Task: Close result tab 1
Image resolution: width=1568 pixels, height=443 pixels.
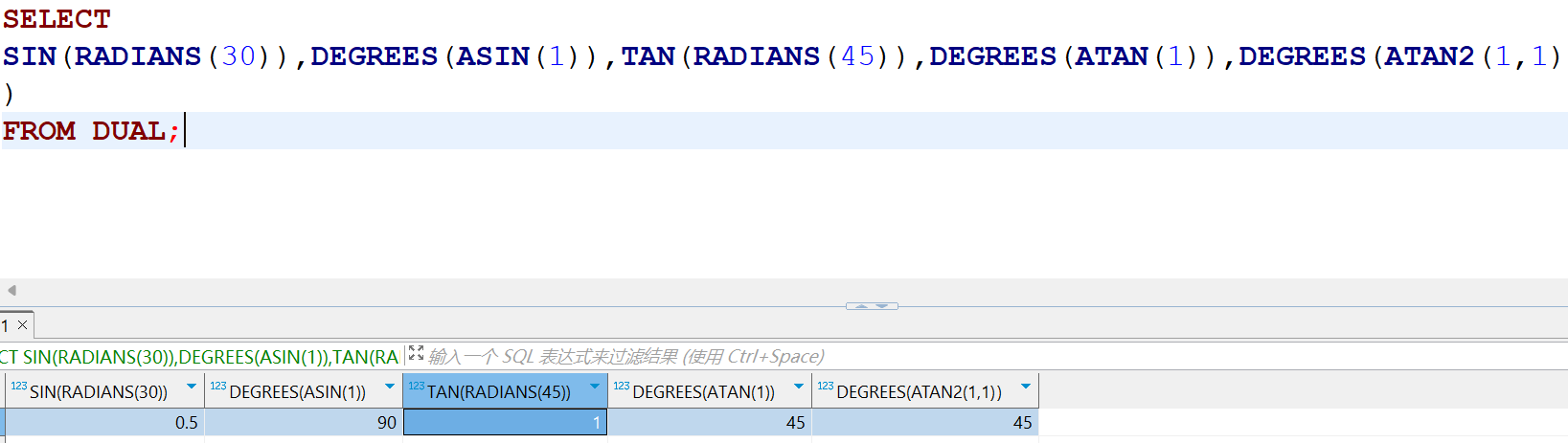Action: pos(23,325)
